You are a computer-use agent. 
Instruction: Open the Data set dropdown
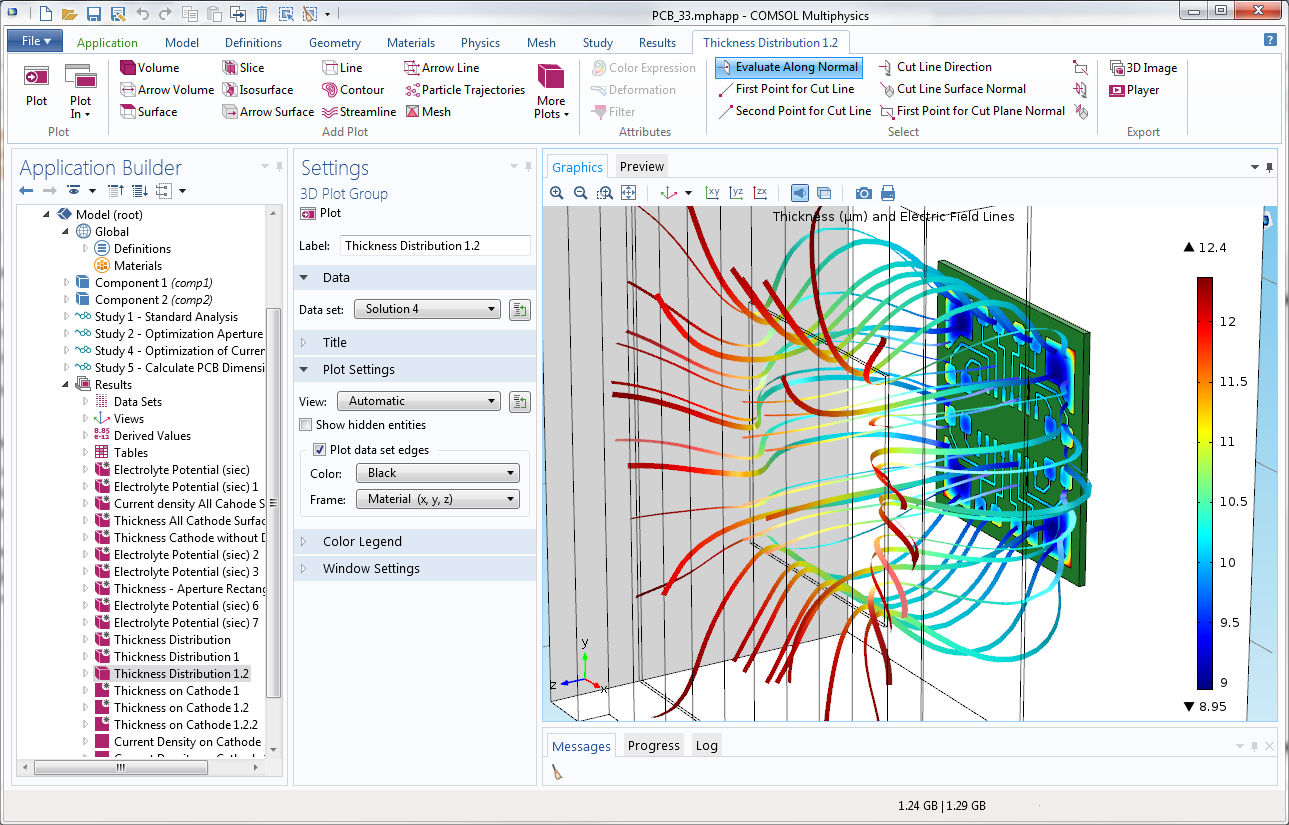[x=426, y=308]
